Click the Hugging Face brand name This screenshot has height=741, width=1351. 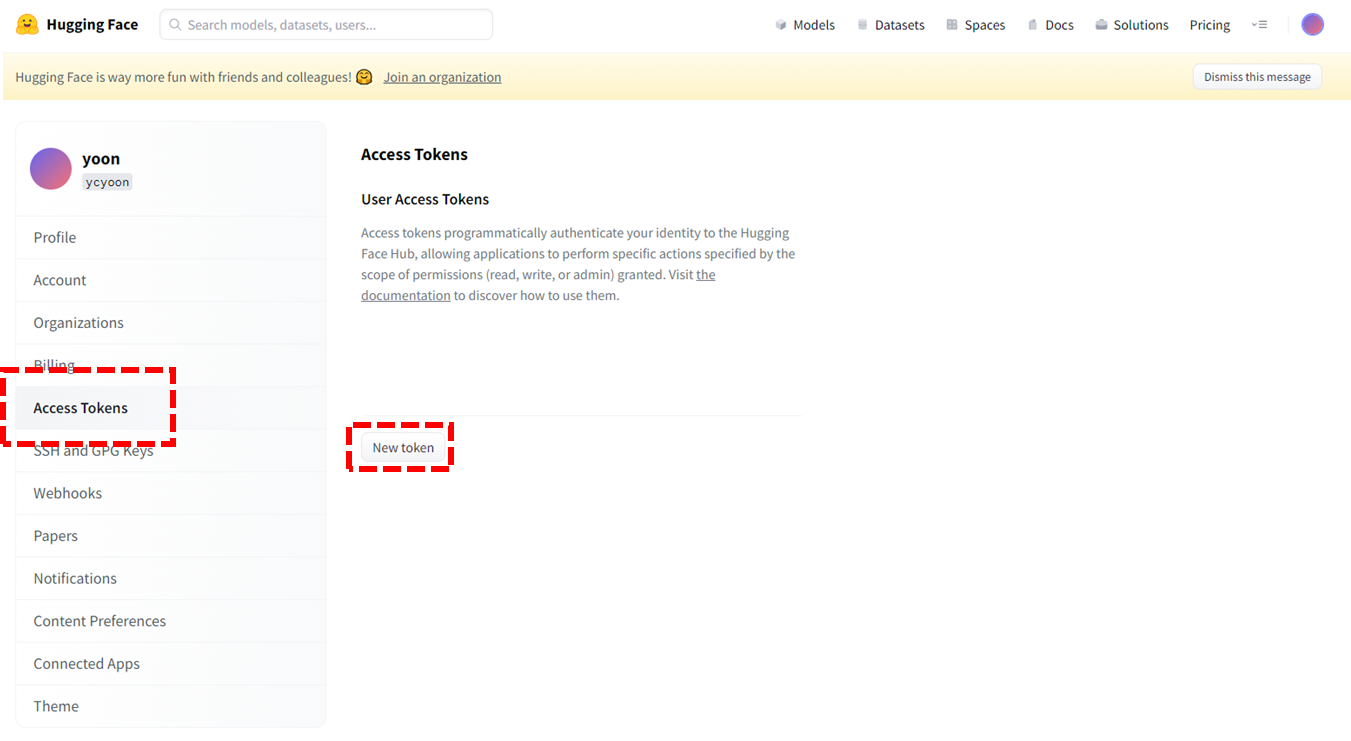pyautogui.click(x=92, y=25)
